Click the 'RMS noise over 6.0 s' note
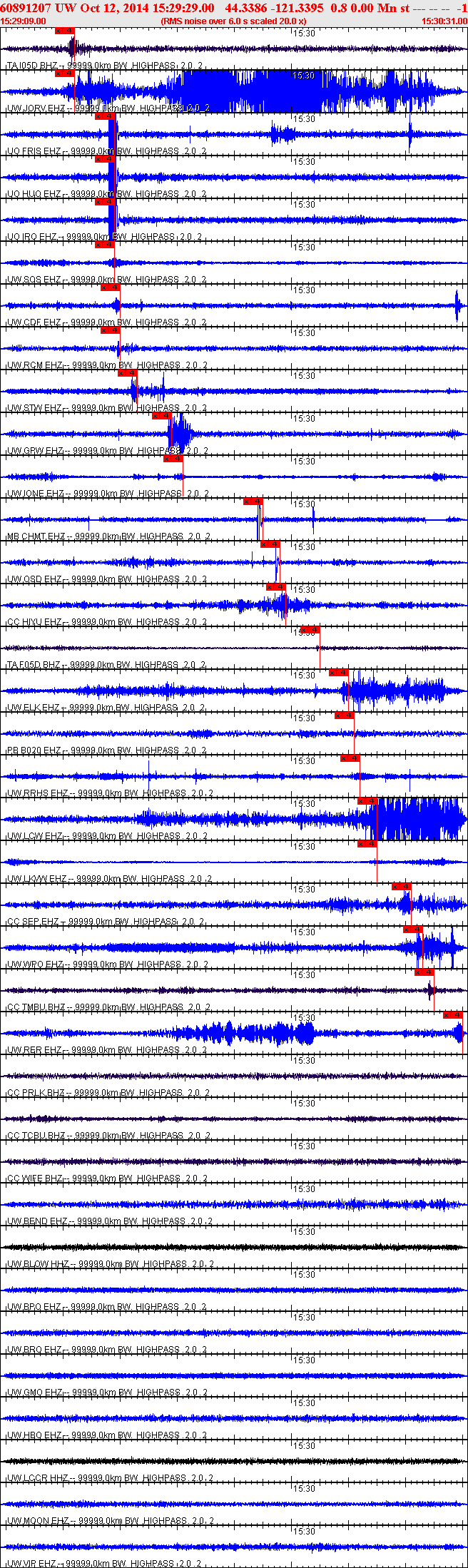The image size is (468, 1568). point(234,21)
